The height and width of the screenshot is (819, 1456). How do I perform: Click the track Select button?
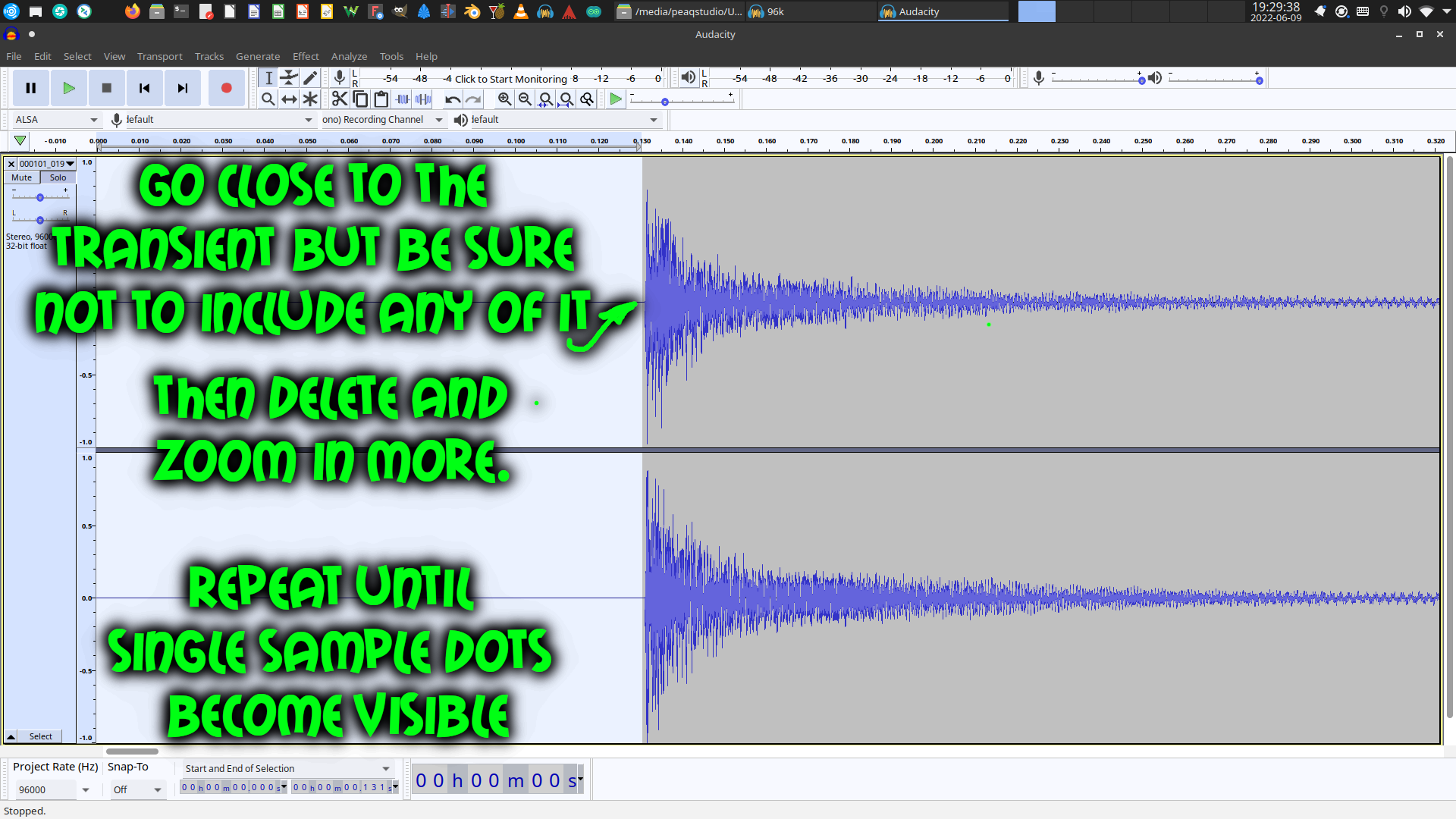pyautogui.click(x=41, y=736)
